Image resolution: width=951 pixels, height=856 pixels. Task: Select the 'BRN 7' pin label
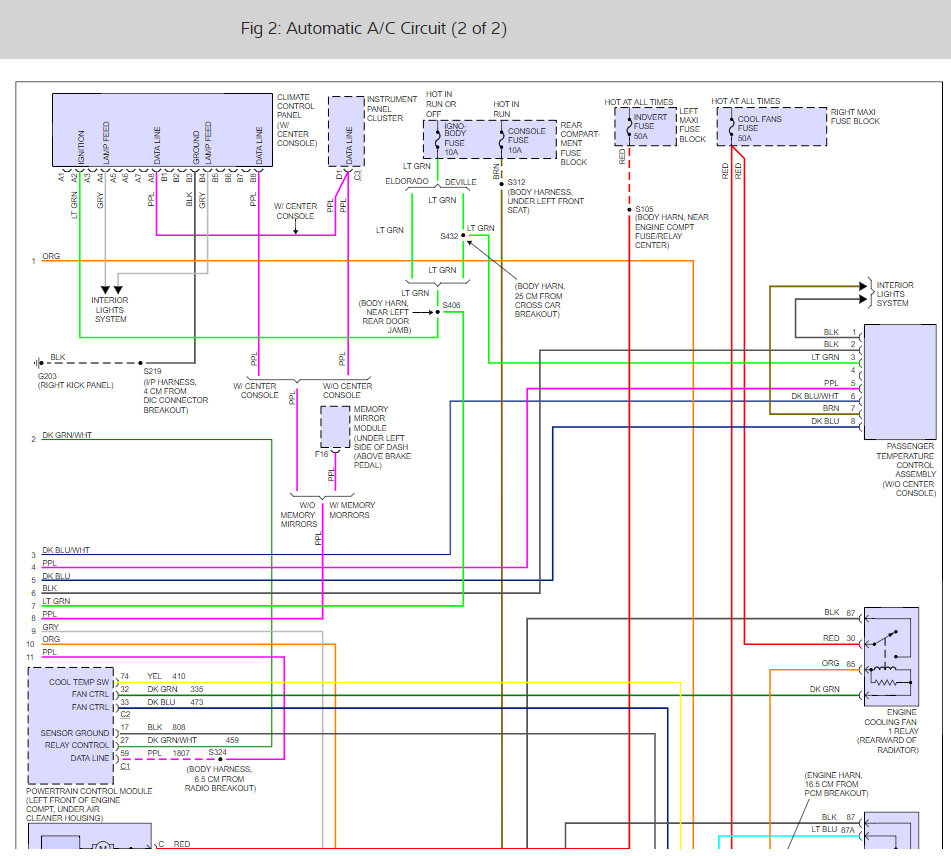tap(839, 408)
